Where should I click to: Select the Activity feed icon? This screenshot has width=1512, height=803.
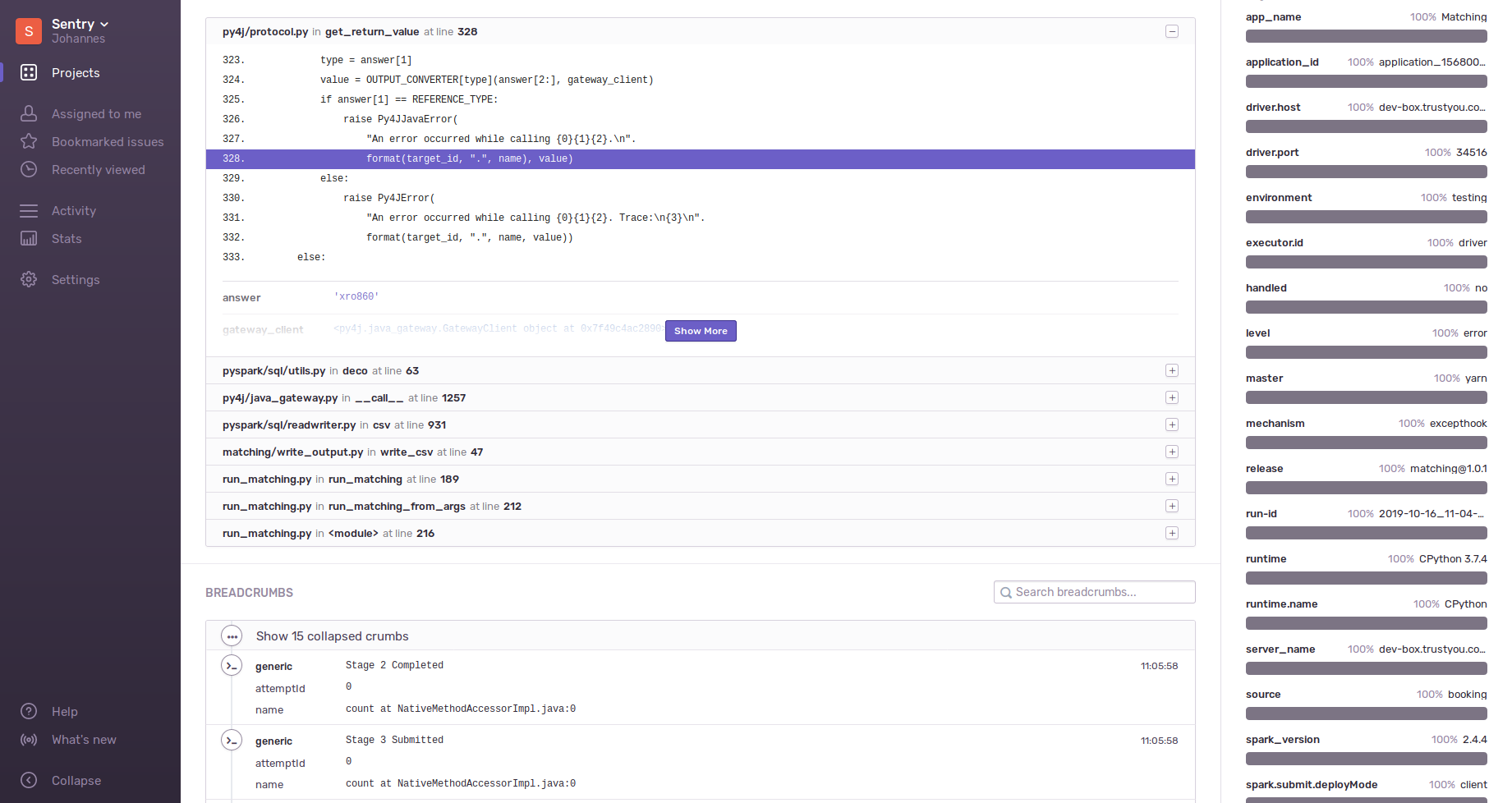point(29,210)
